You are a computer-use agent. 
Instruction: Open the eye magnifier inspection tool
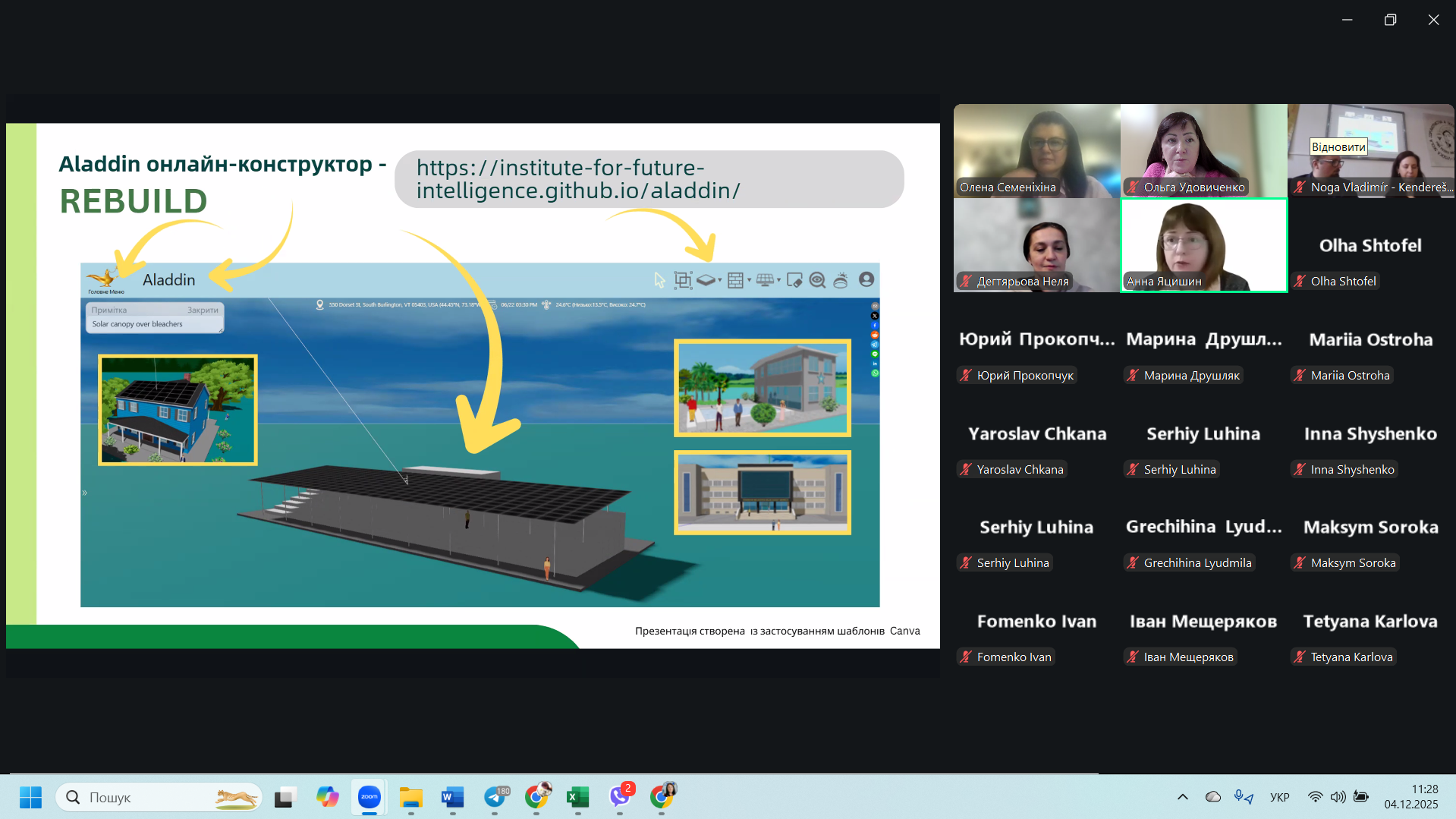(817, 280)
